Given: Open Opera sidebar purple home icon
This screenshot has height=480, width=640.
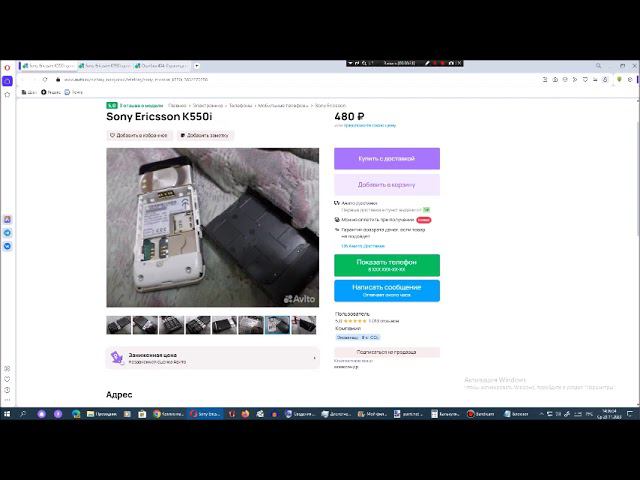Looking at the screenshot, I should point(7,81).
